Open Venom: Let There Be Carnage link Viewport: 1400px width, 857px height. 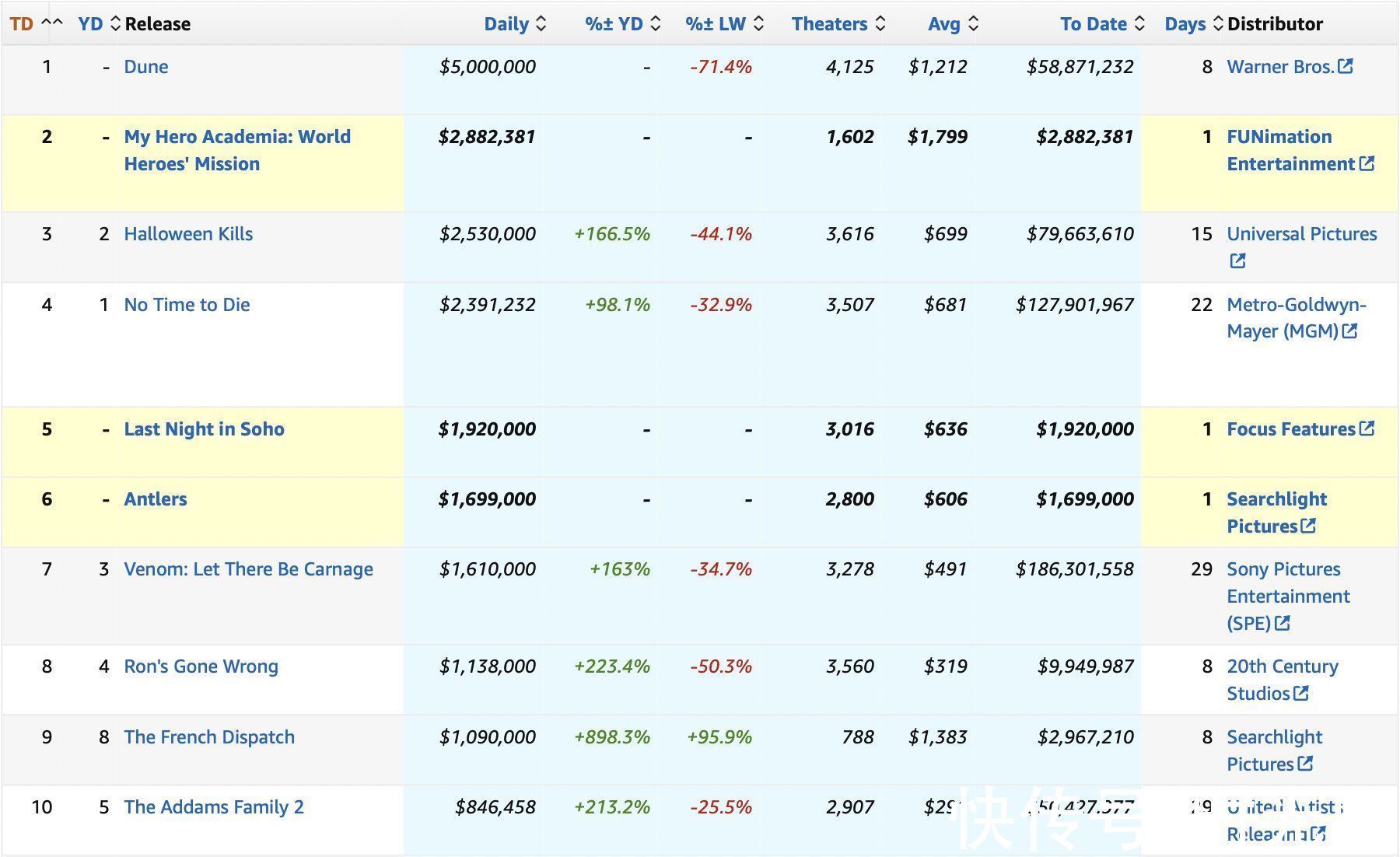pyautogui.click(x=248, y=569)
